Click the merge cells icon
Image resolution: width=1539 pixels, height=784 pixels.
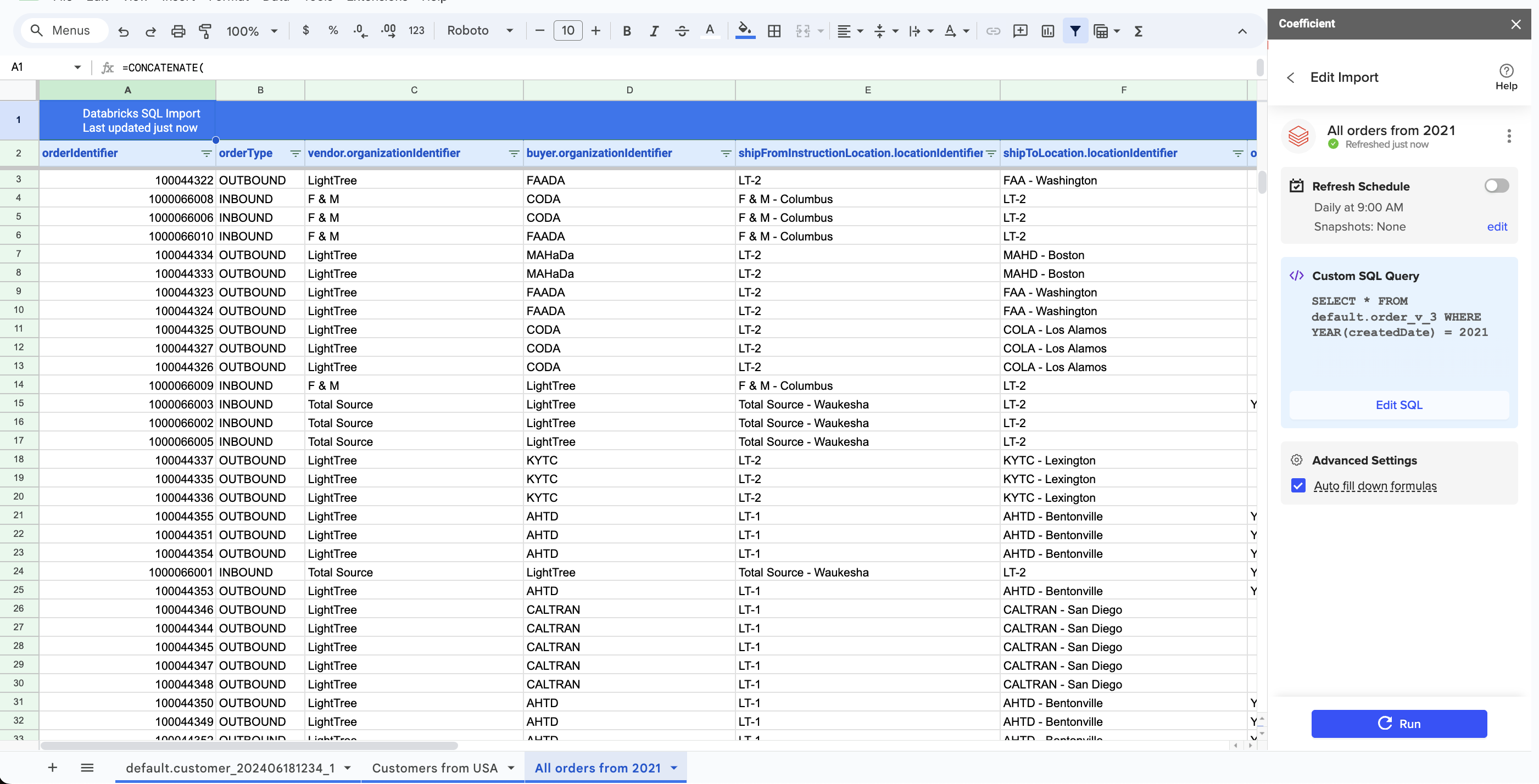point(803,31)
